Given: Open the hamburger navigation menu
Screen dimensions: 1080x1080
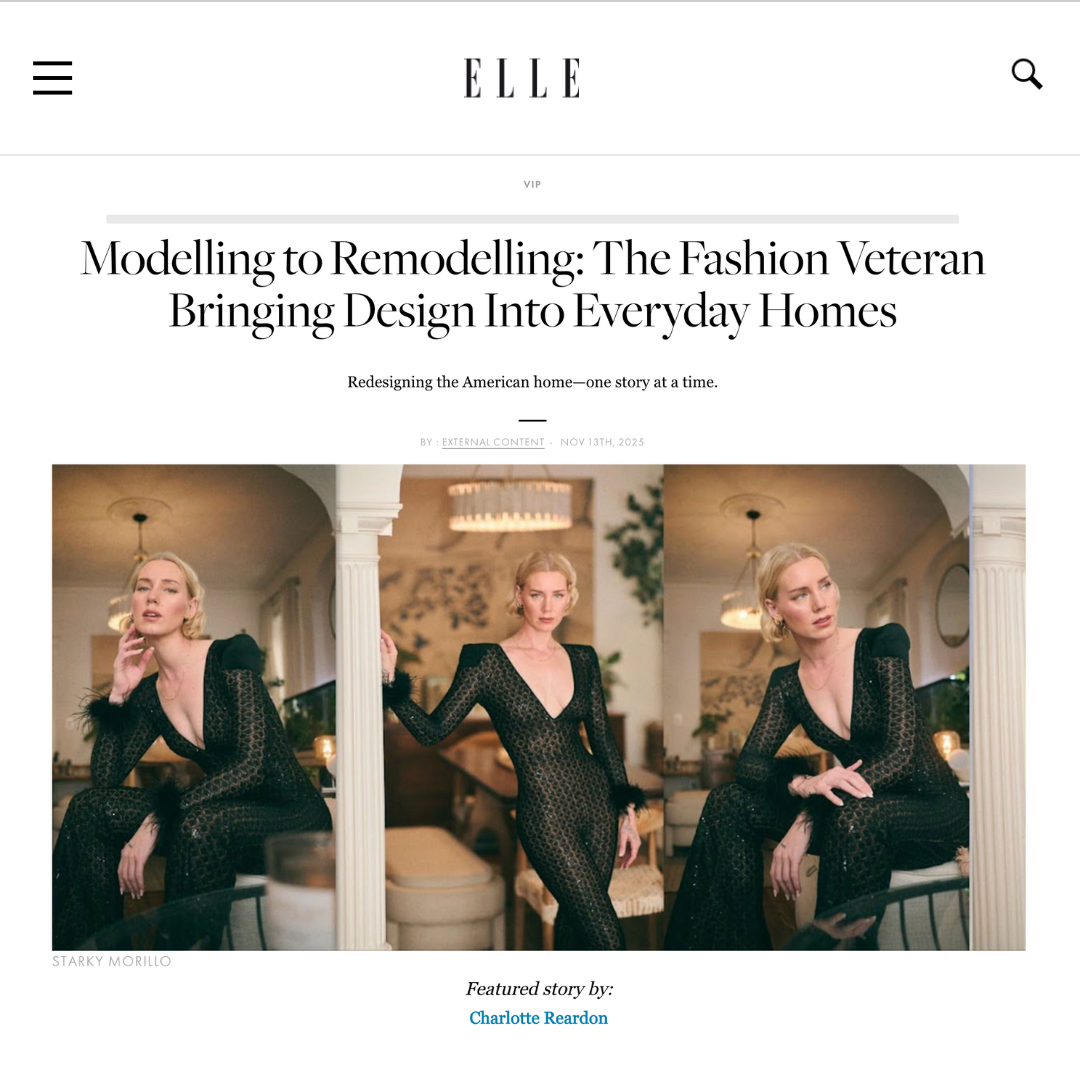Looking at the screenshot, I should point(52,77).
